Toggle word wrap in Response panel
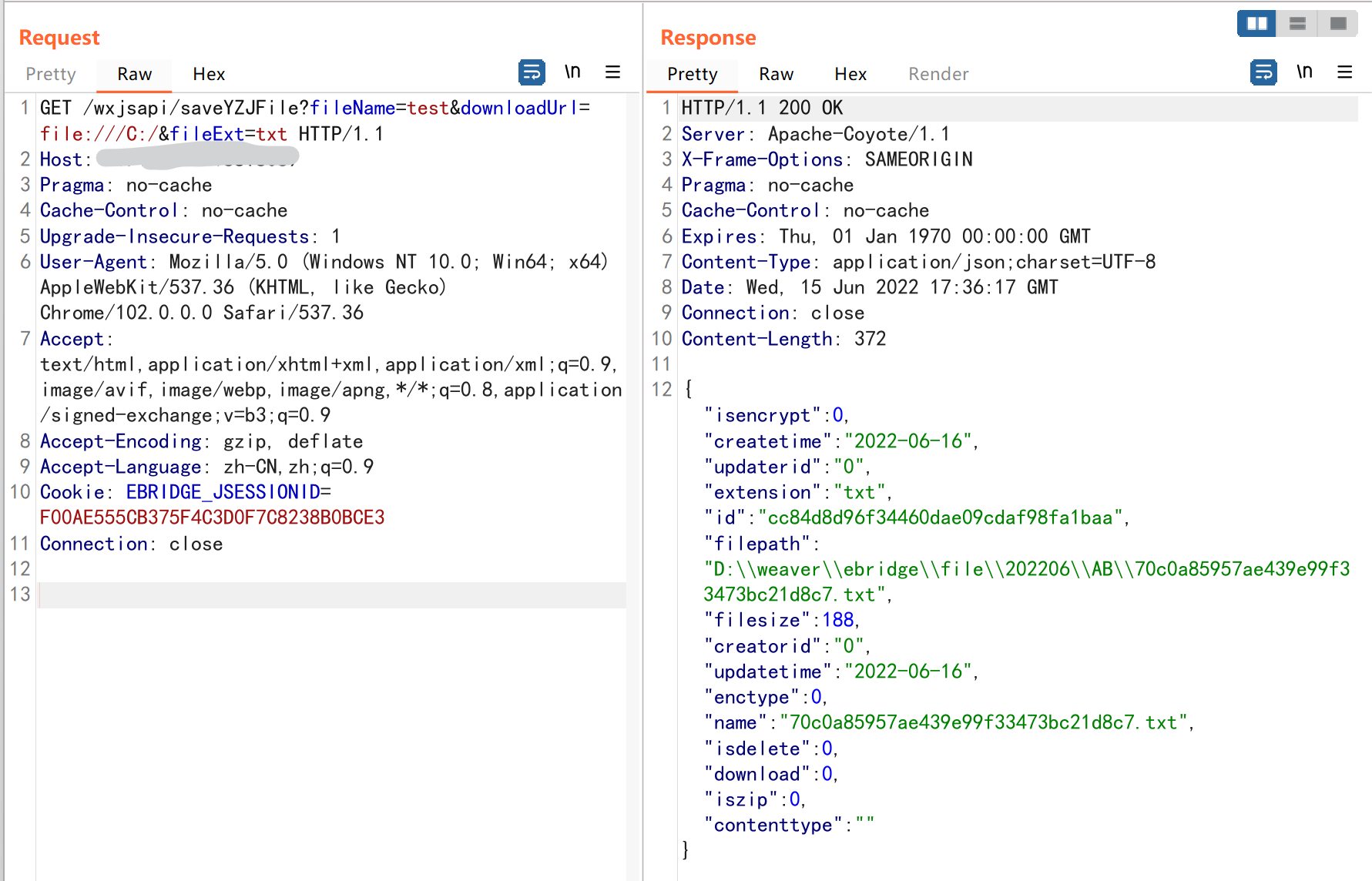 (1263, 72)
